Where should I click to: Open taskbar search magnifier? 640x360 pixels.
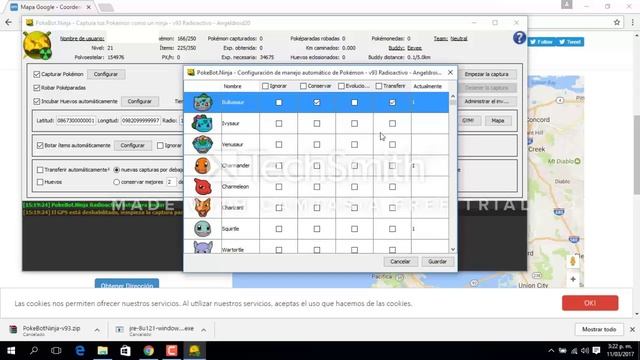click(x=34, y=351)
